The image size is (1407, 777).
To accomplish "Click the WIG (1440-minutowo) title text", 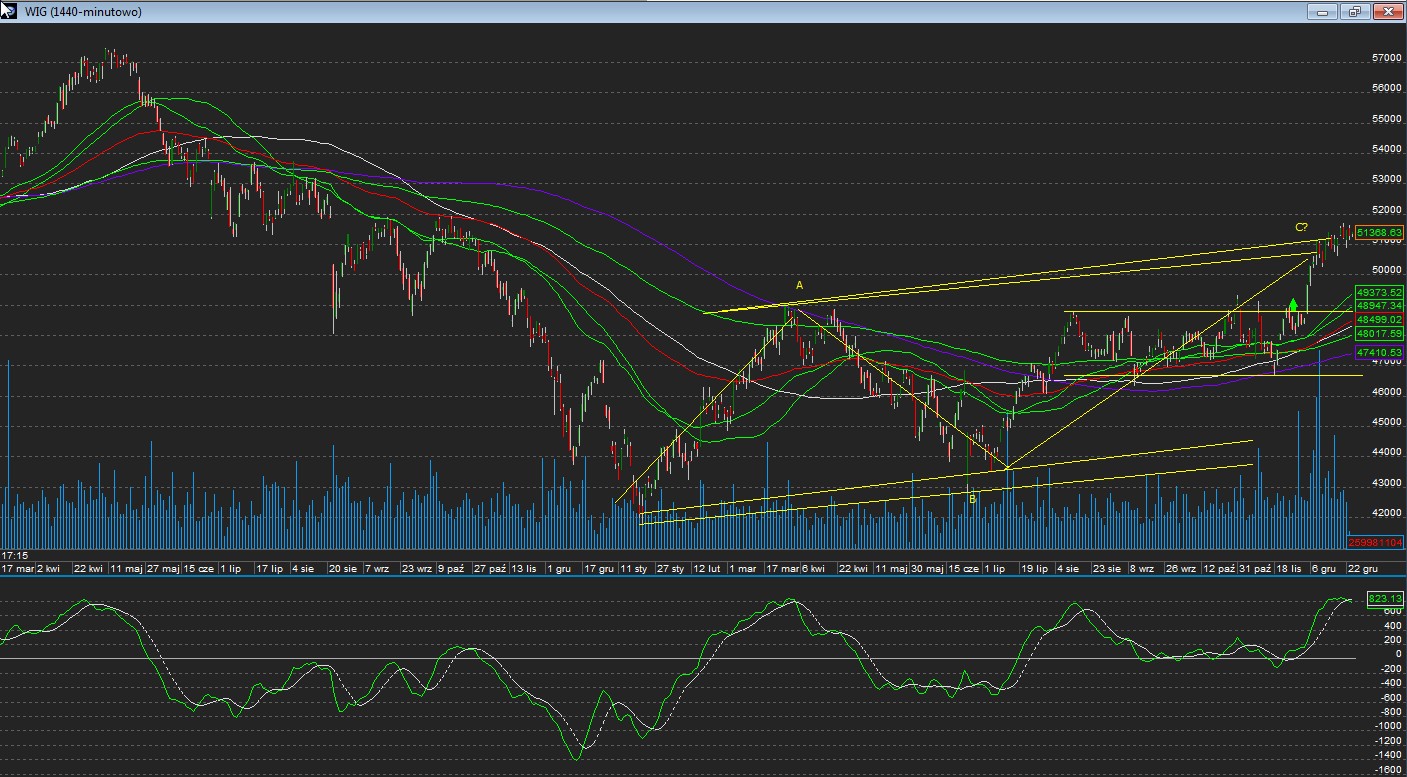I will 82,12.
